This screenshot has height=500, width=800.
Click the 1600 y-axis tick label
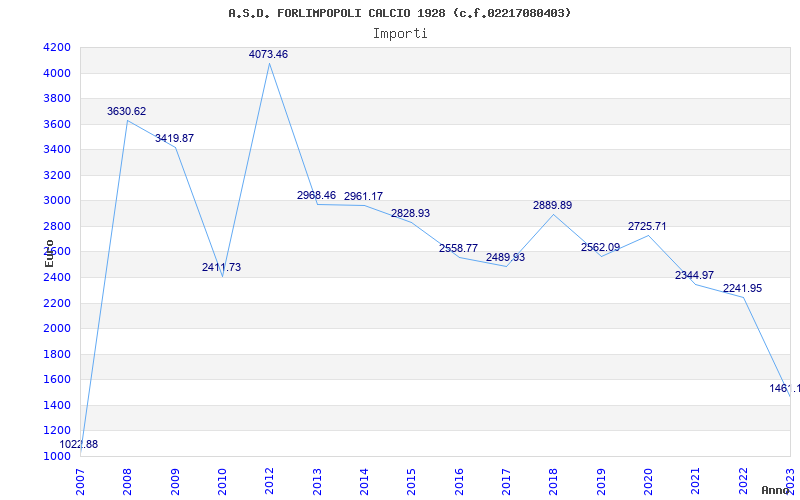click(57, 380)
